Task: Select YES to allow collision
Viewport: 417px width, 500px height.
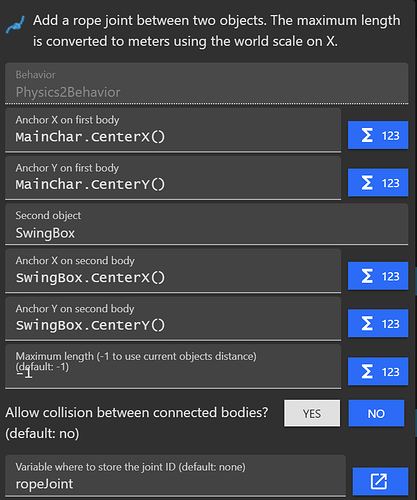Action: 312,413
